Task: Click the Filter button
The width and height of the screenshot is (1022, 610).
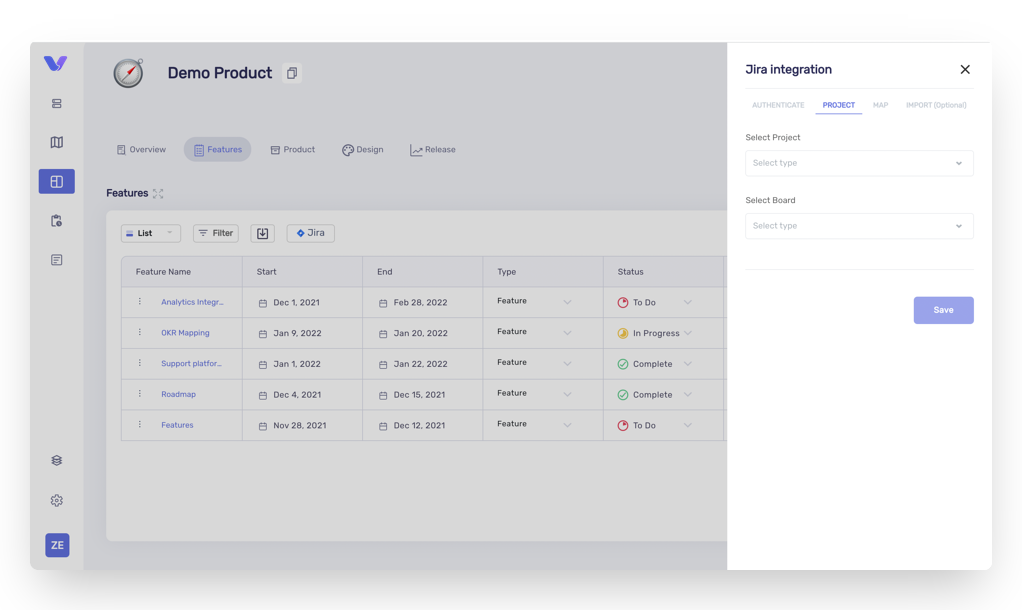Action: pos(216,233)
